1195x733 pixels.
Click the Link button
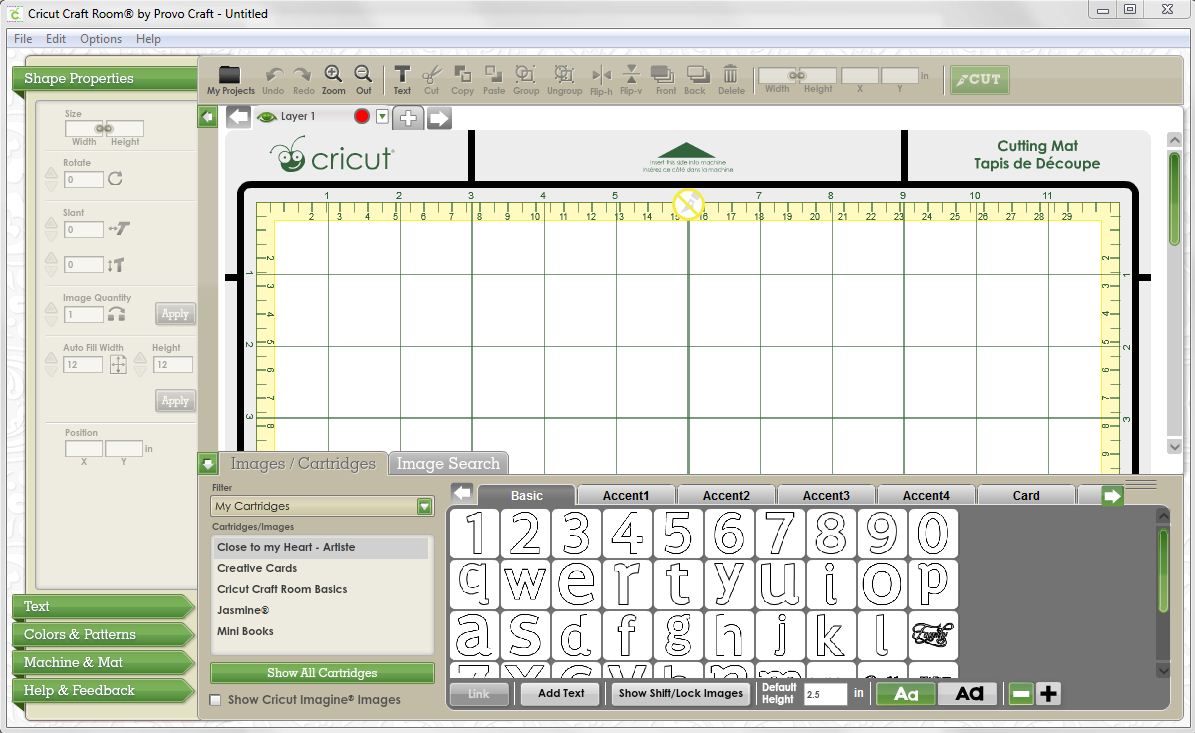coord(479,694)
